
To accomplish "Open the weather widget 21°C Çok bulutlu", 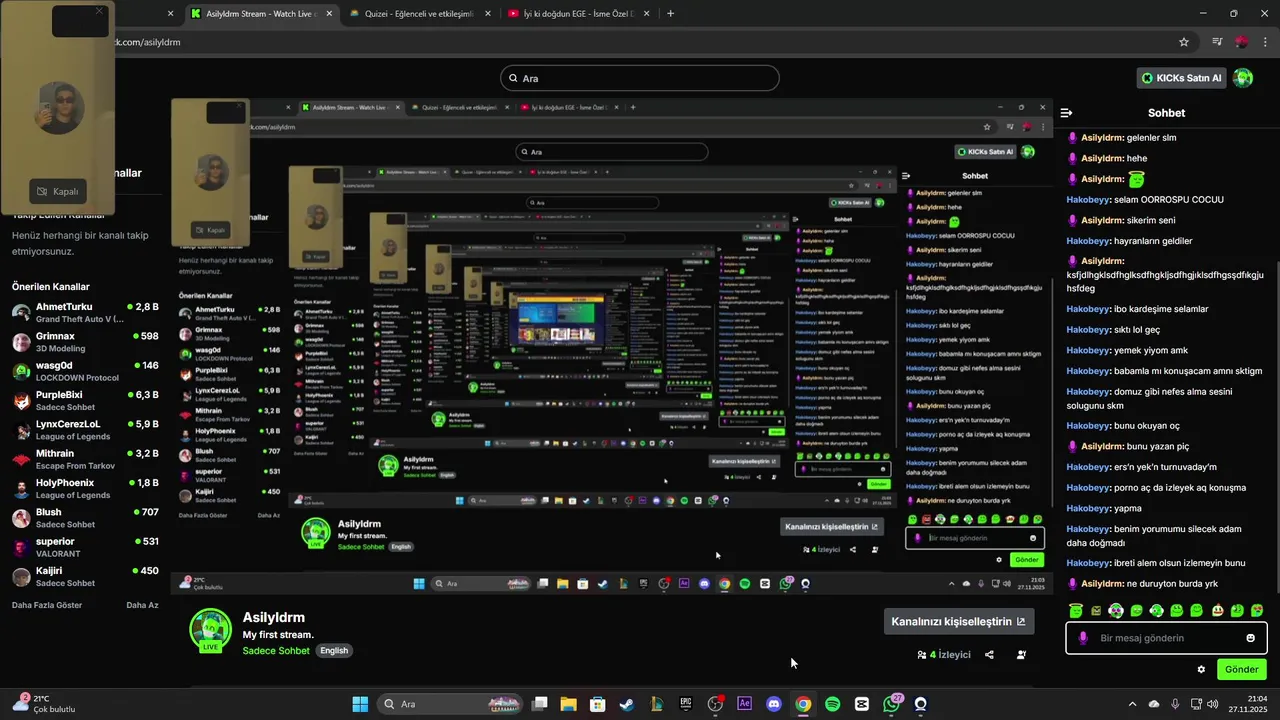I will 44,704.
